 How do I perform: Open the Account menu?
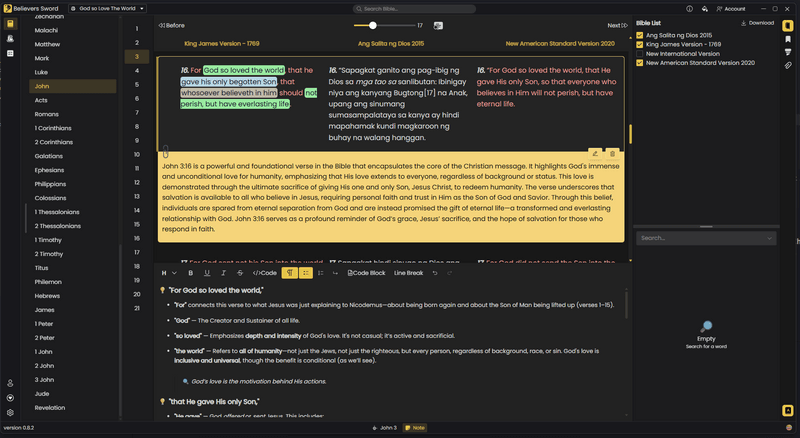click(731, 9)
